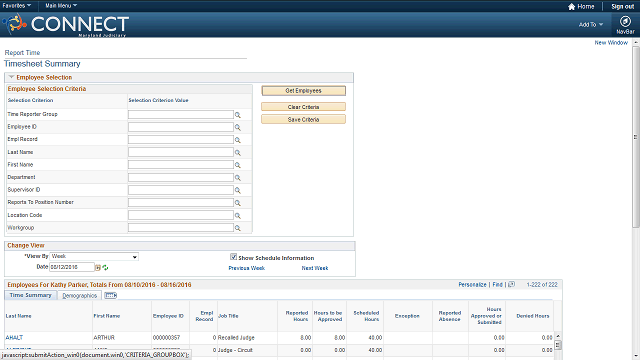Open the Main Menu dropdown
The image size is (640, 360).
click(x=61, y=6)
